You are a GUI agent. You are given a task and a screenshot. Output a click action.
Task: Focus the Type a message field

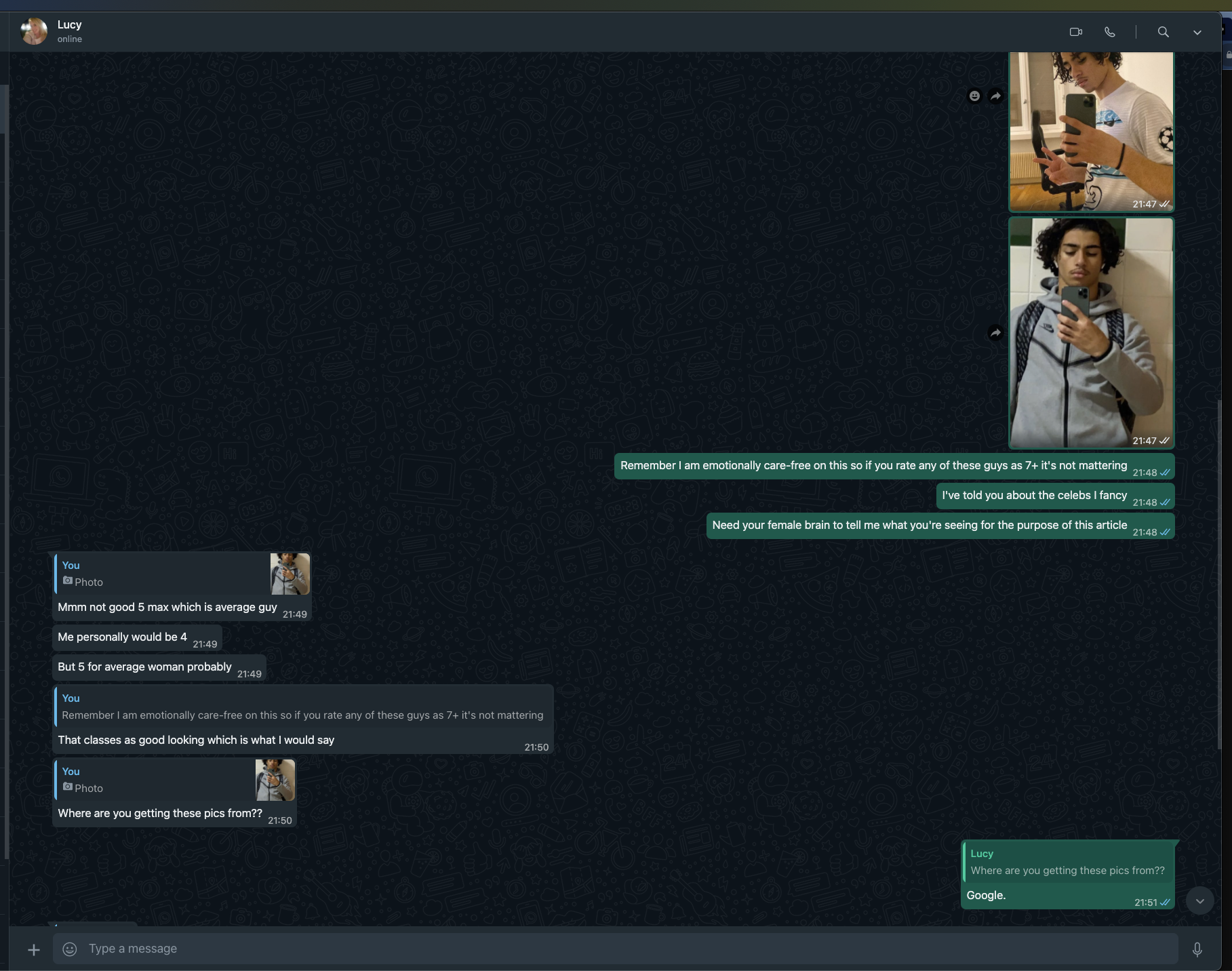[615, 949]
